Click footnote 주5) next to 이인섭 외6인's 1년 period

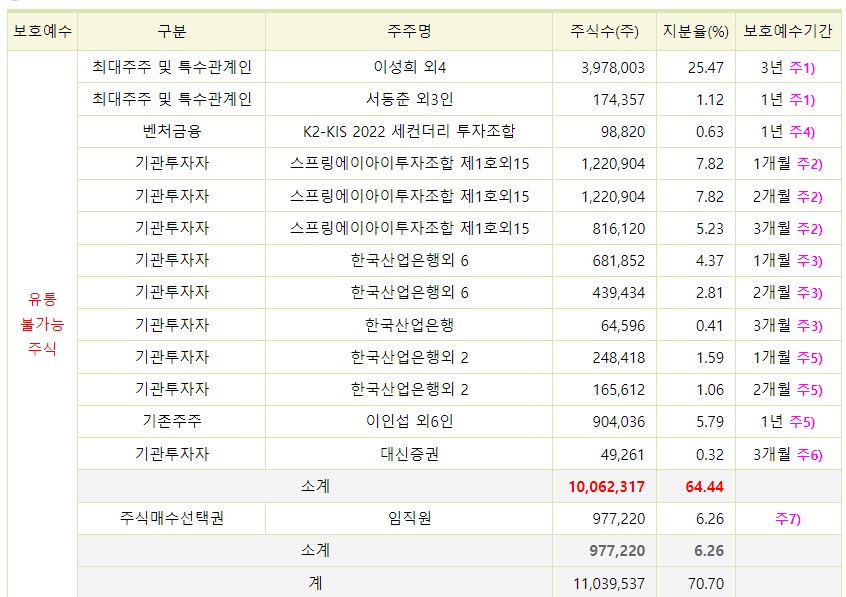[801, 422]
